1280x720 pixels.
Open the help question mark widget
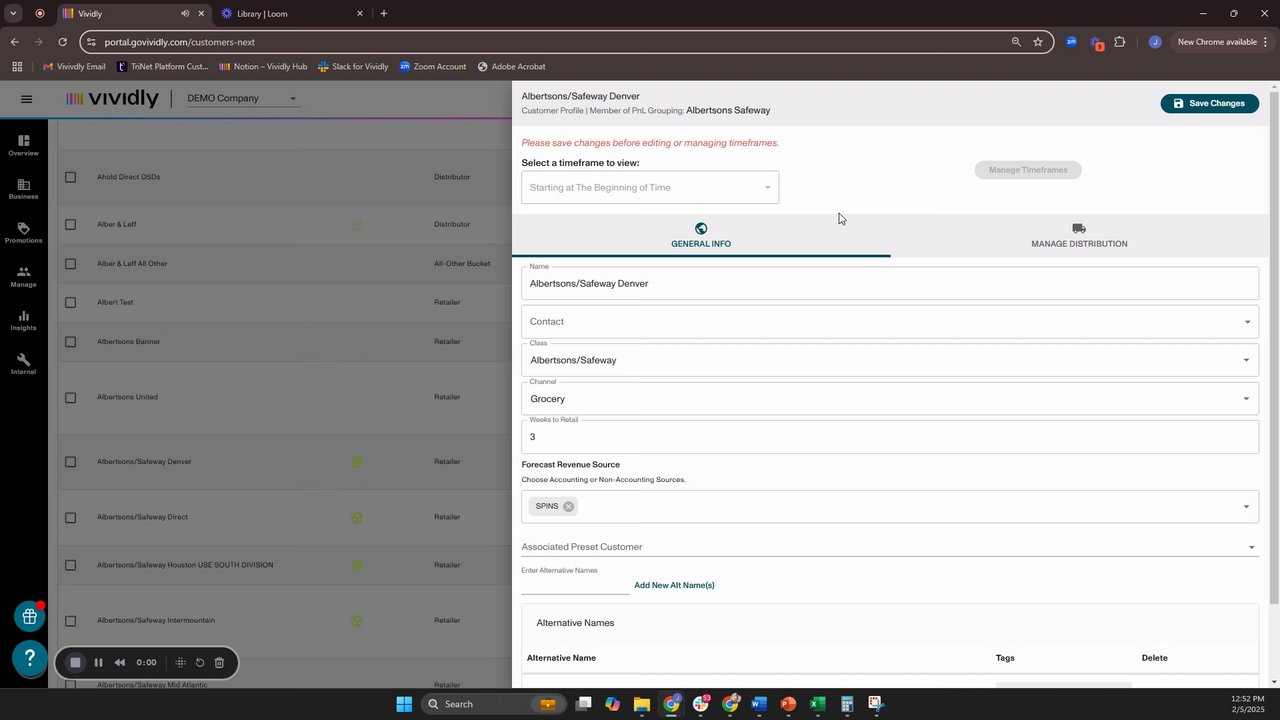[30, 657]
